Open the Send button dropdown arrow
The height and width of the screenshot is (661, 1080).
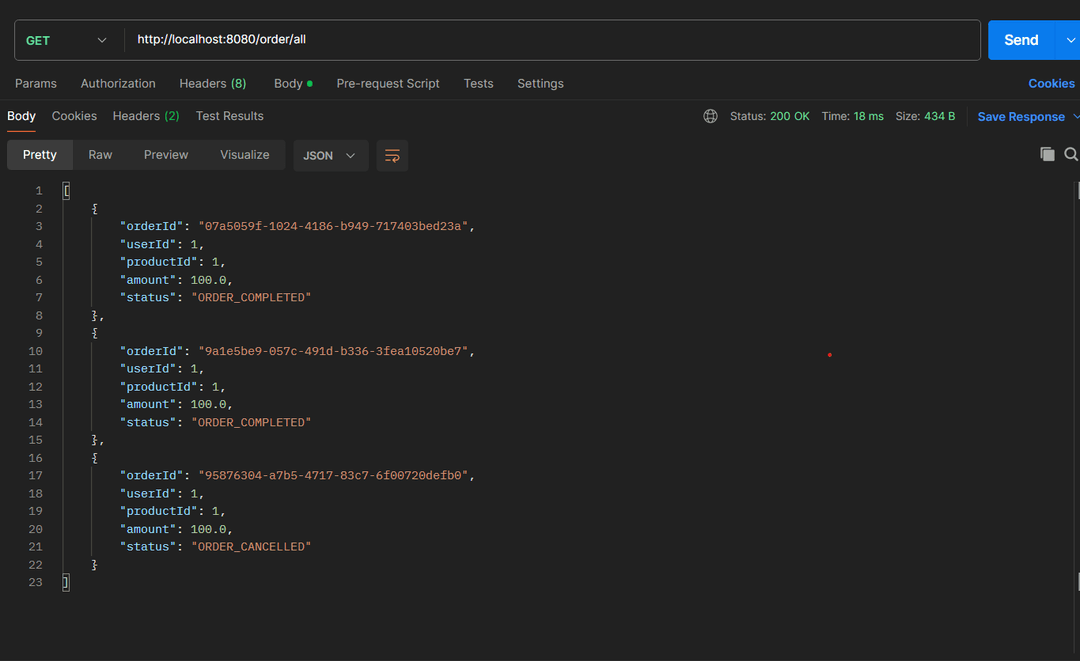click(x=1071, y=40)
